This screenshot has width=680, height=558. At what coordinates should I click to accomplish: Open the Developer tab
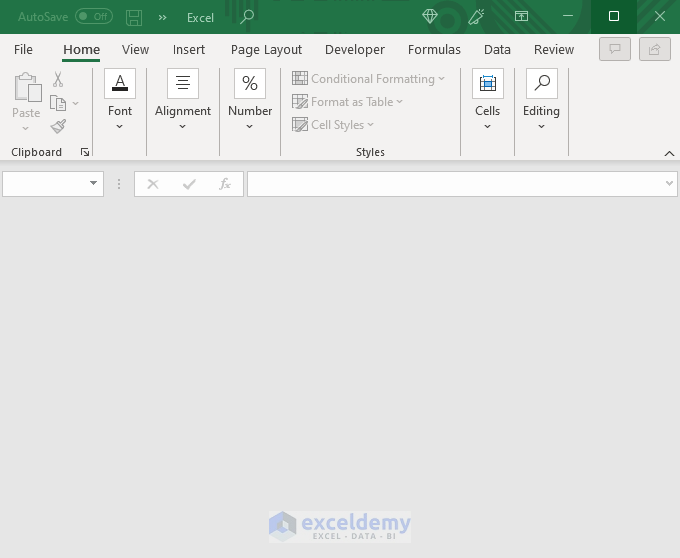tap(355, 50)
